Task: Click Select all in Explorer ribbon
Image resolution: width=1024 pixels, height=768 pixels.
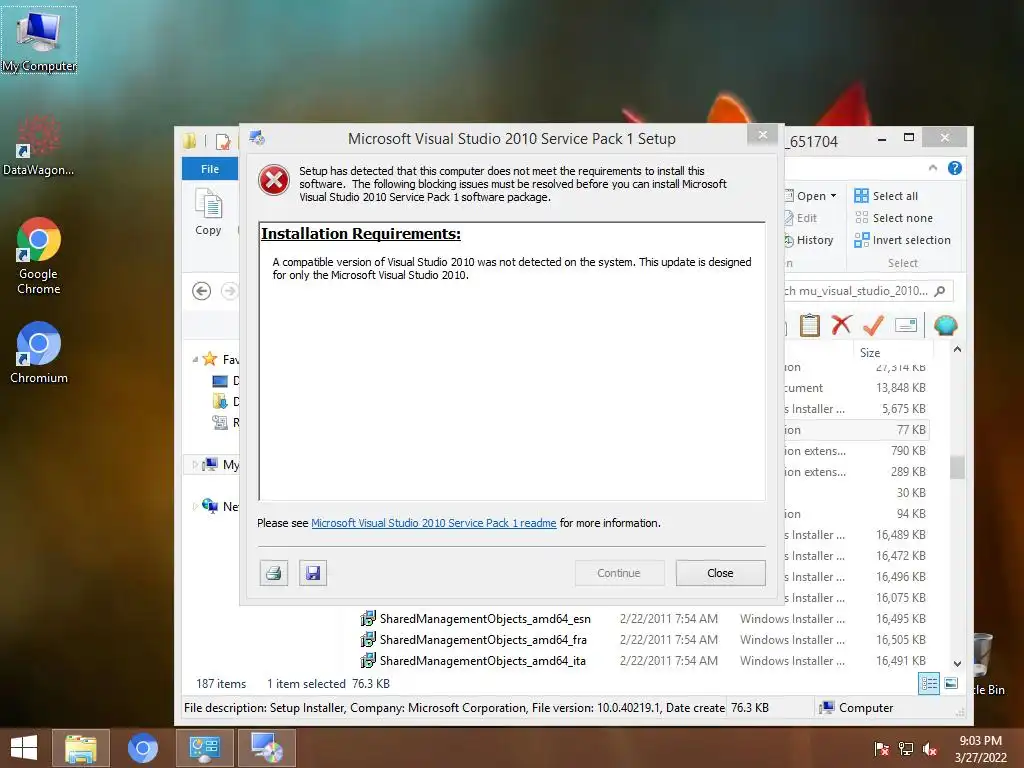Action: pyautogui.click(x=886, y=196)
